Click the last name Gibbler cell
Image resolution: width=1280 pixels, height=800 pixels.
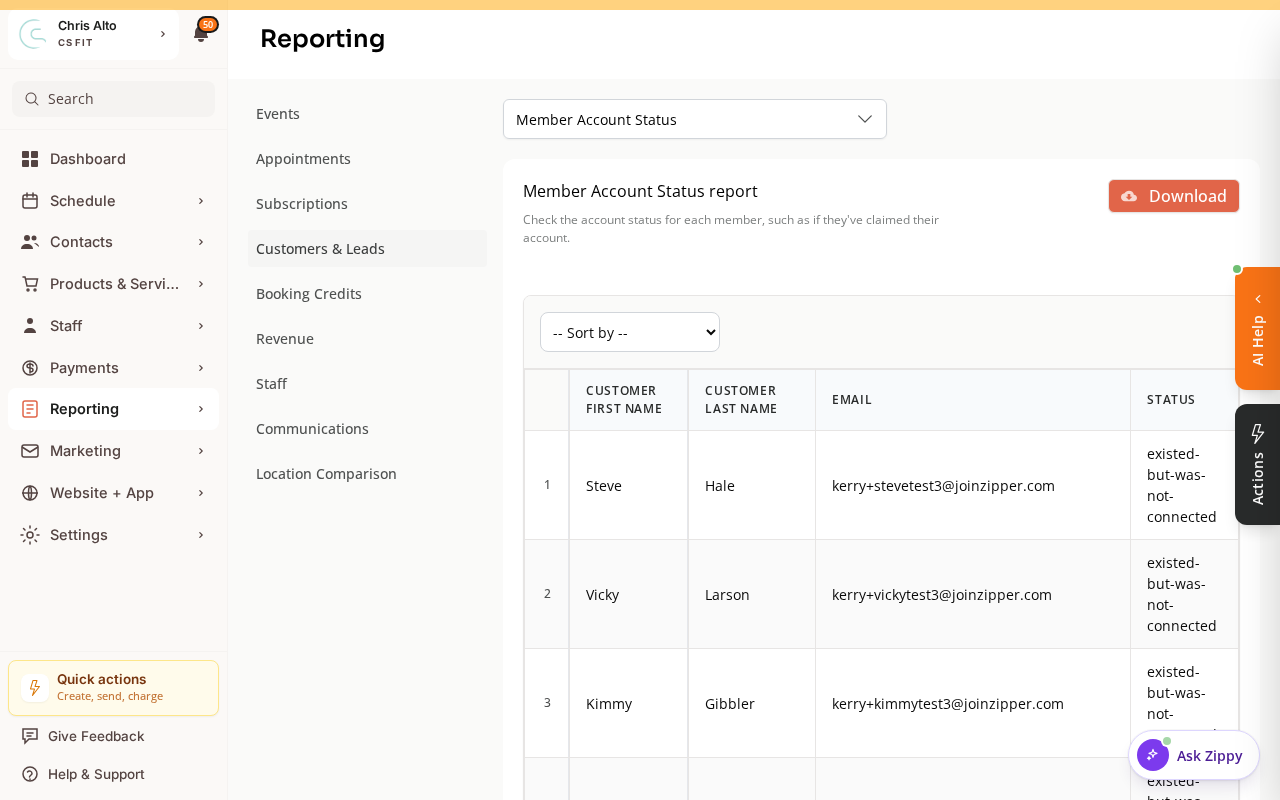coord(752,704)
